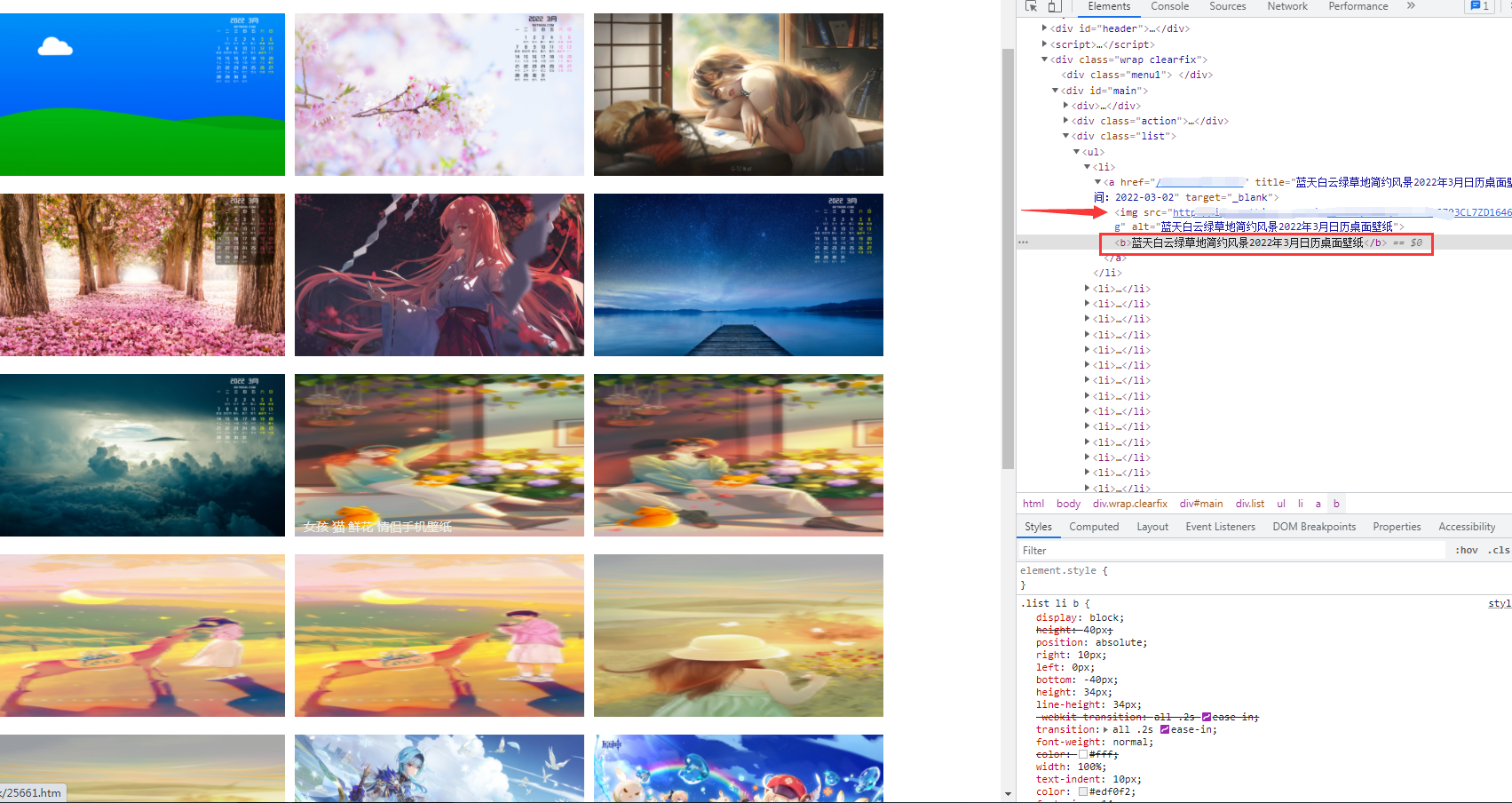Select div.wrap.clearfix breadcrumb
Screen dimensions: 1512x803
[1129, 504]
